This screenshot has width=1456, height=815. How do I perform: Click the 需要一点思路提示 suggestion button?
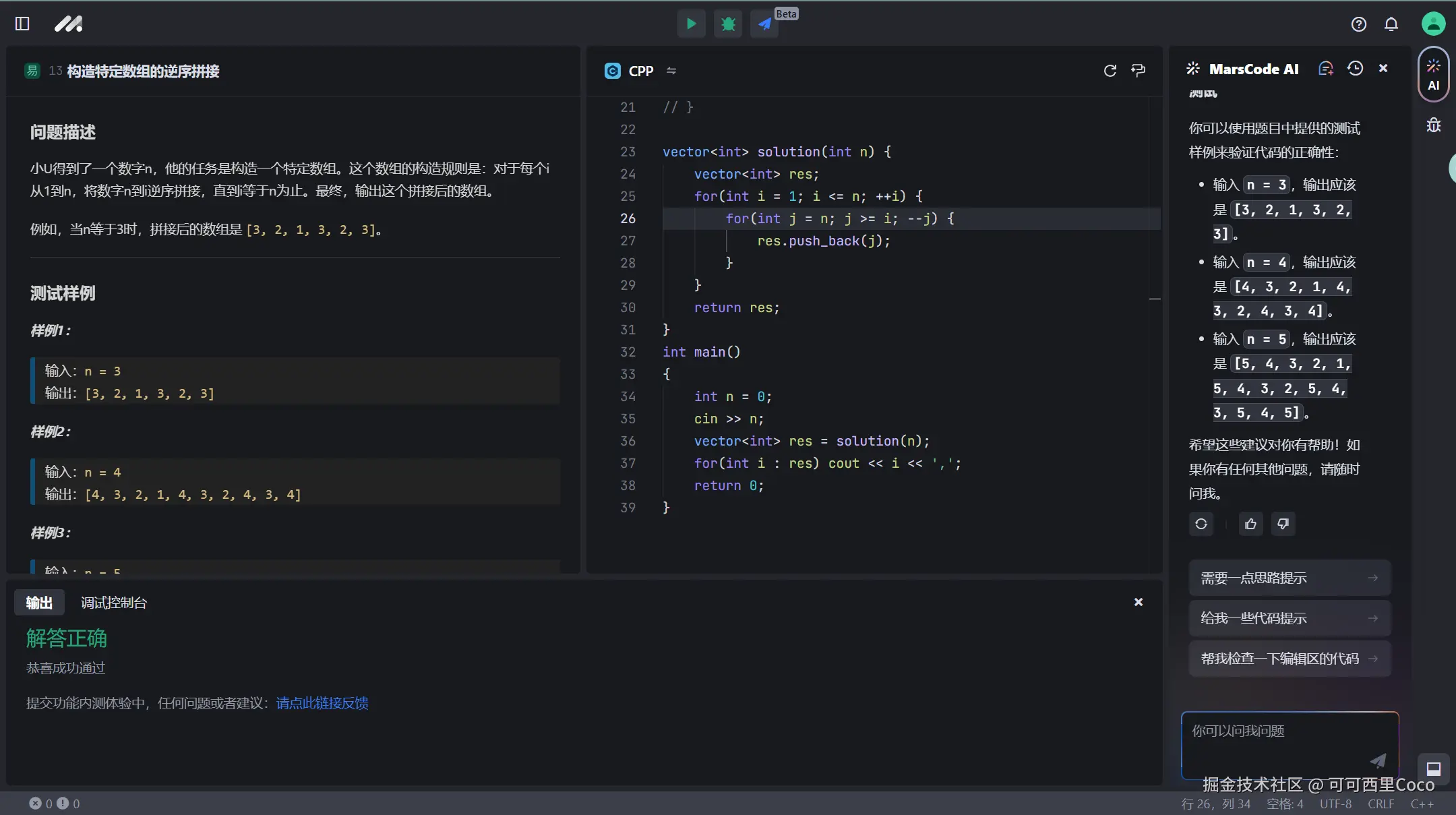(1289, 578)
